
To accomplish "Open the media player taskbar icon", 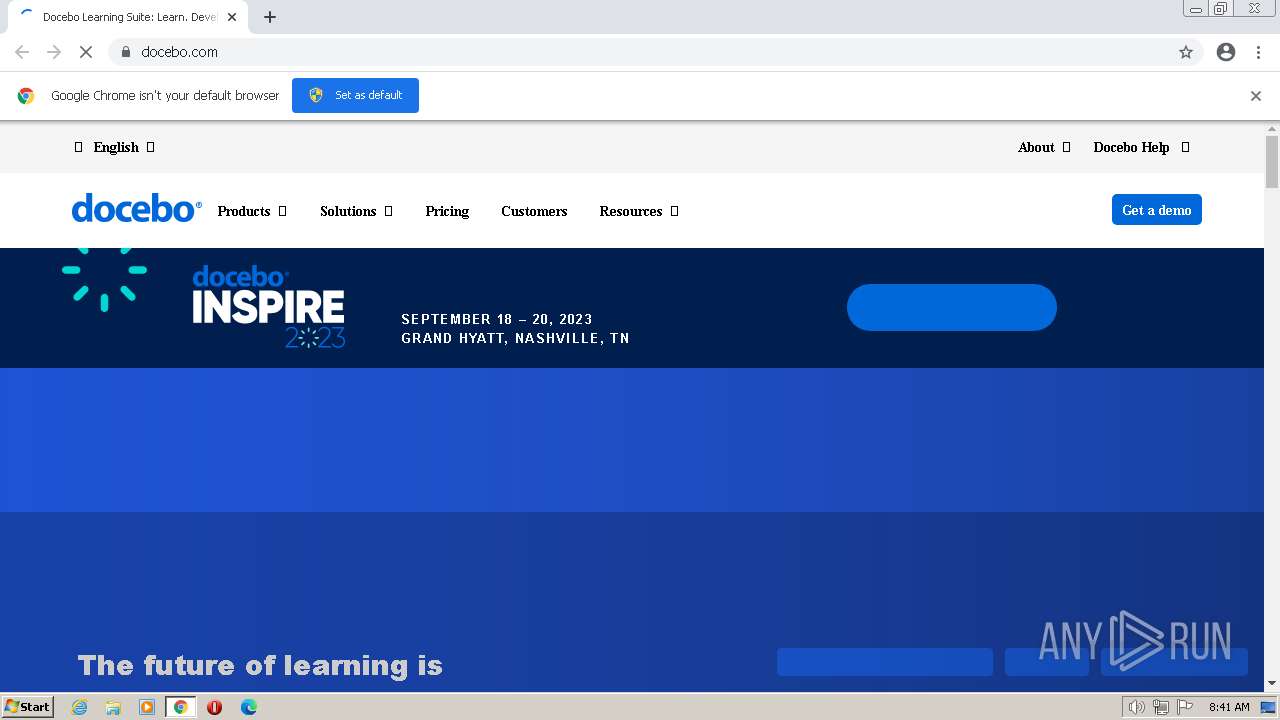I will (x=147, y=707).
